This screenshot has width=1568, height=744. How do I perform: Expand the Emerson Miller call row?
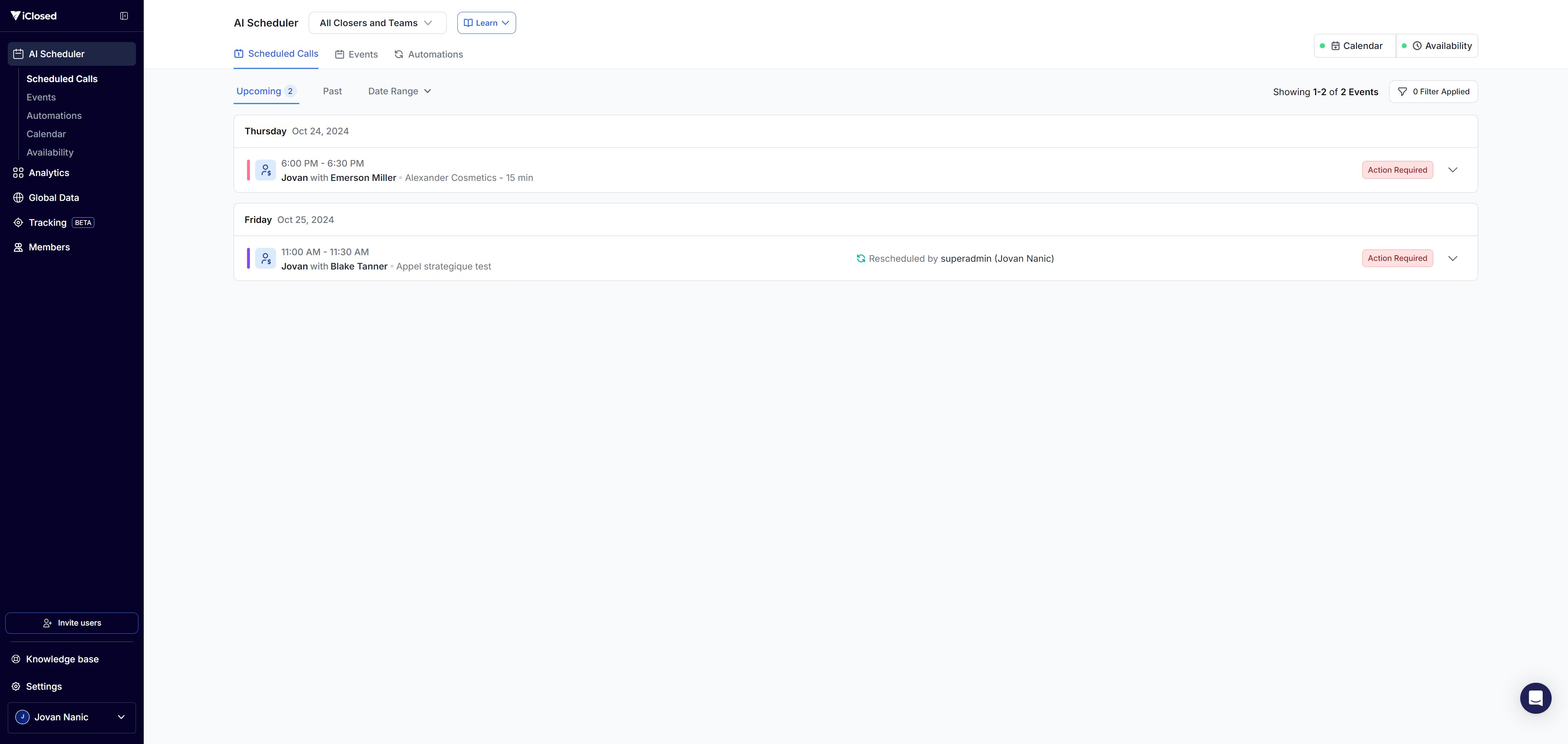pos(1452,170)
